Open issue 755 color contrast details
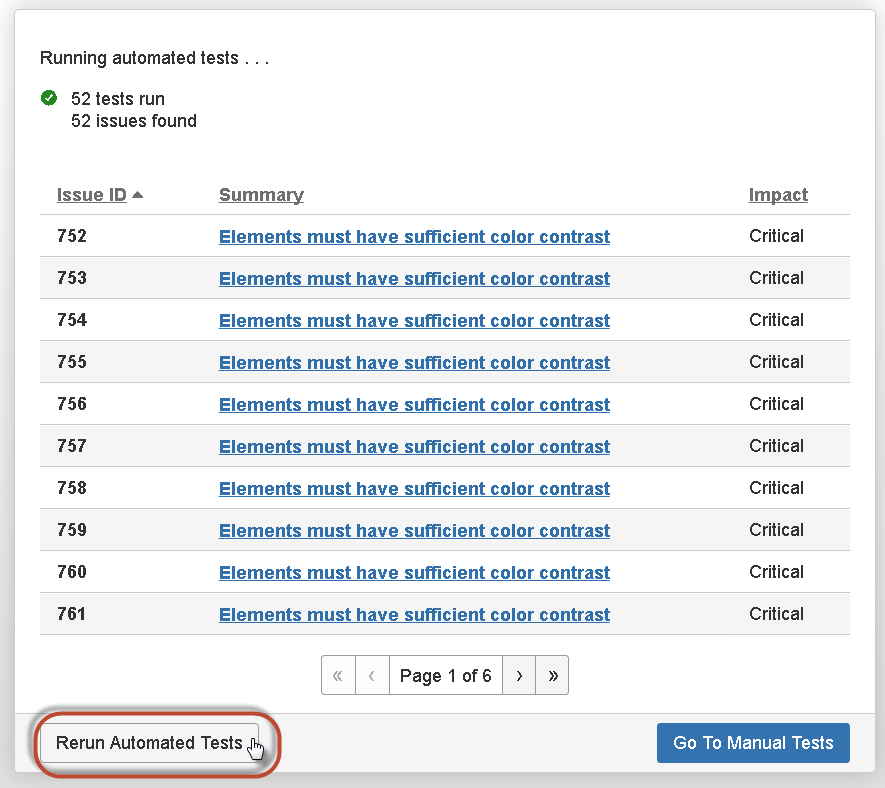This screenshot has width=885, height=788. [414, 362]
